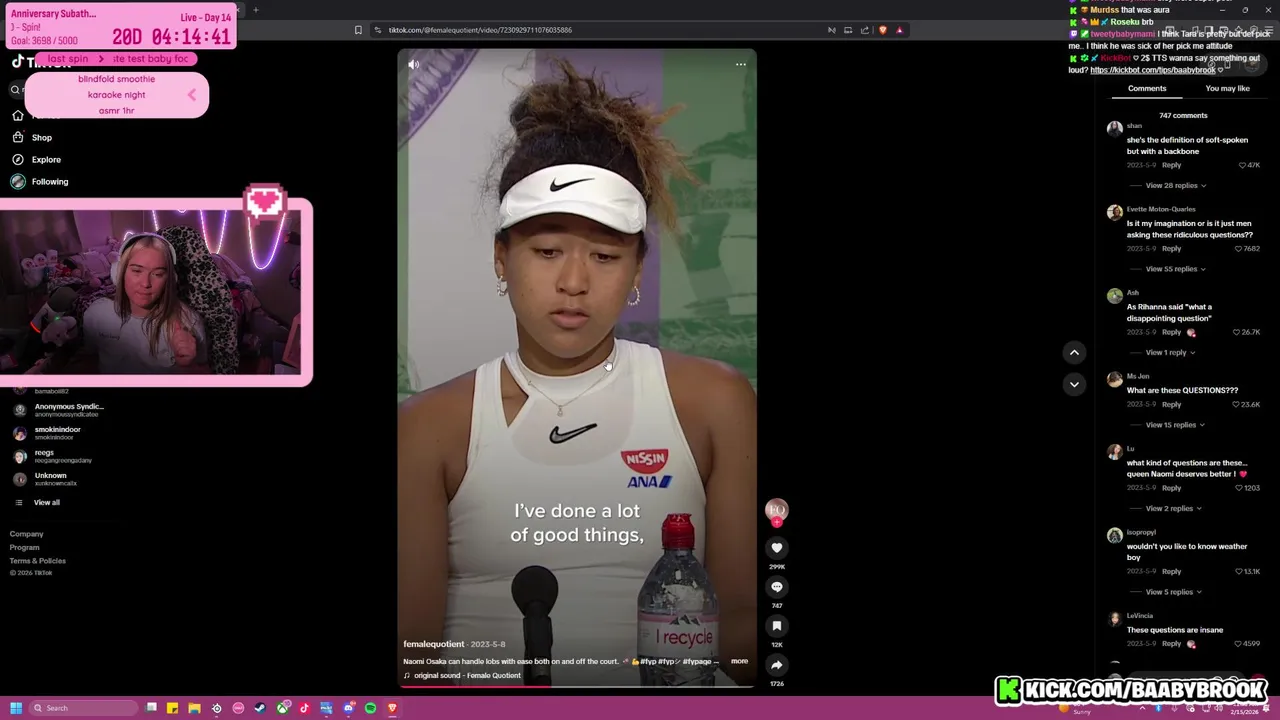Open File Explorer from taskbar
The height and width of the screenshot is (720, 1280).
[x=194, y=708]
